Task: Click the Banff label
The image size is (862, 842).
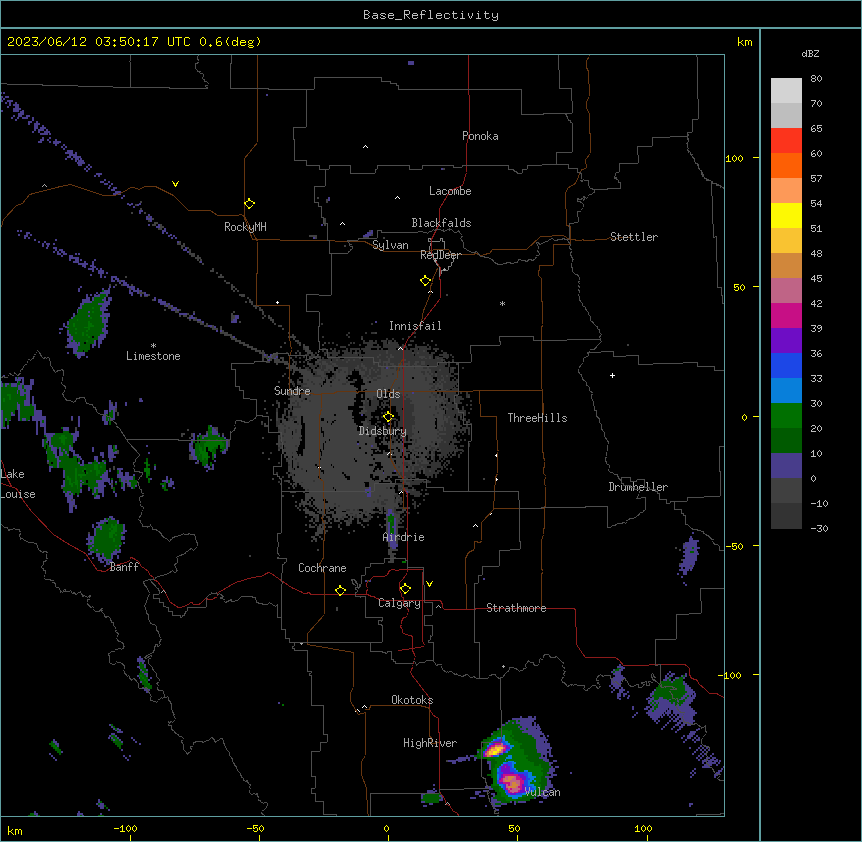Action: (x=124, y=567)
